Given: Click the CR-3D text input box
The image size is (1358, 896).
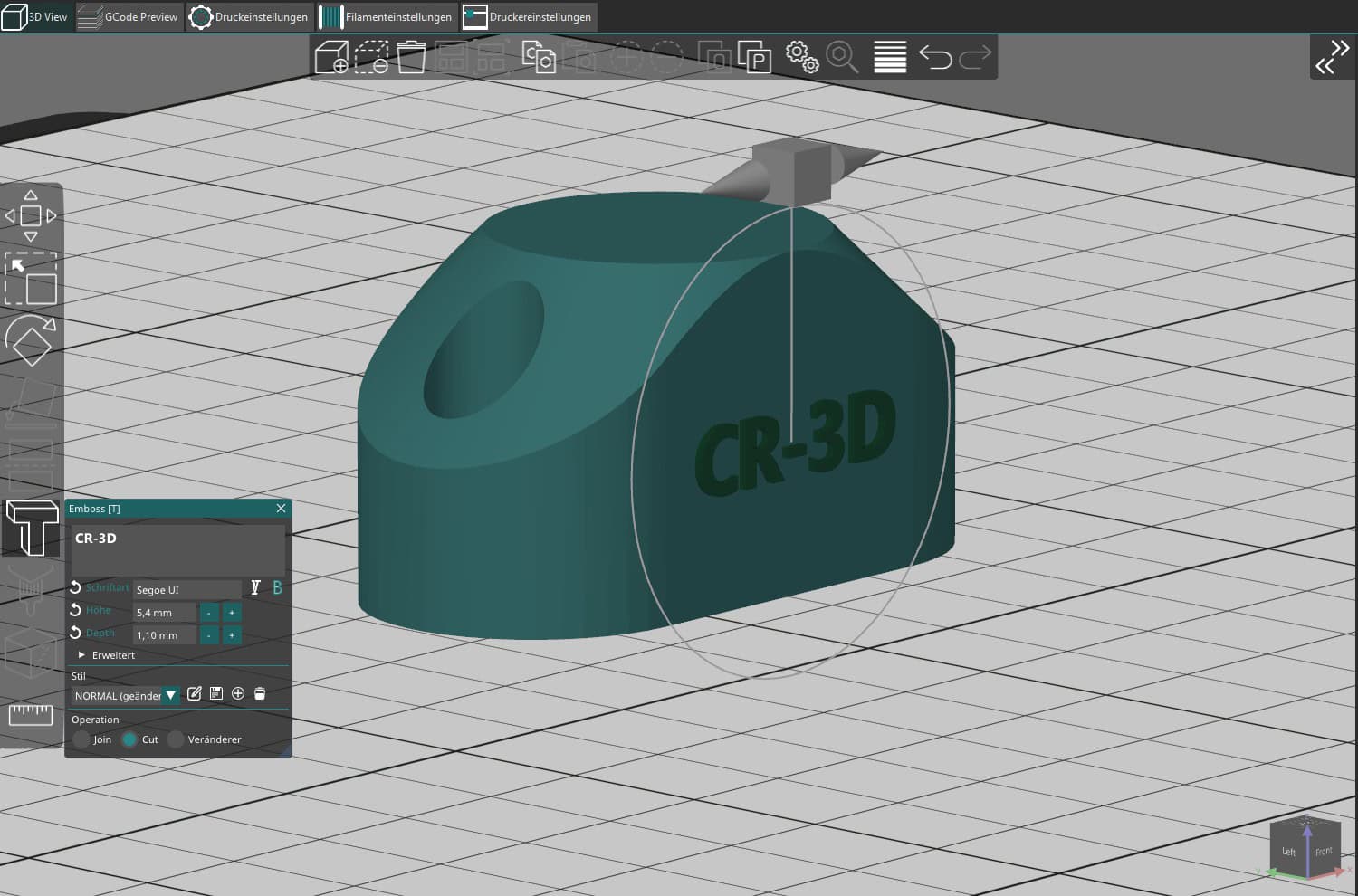Looking at the screenshot, I should tap(177, 549).
